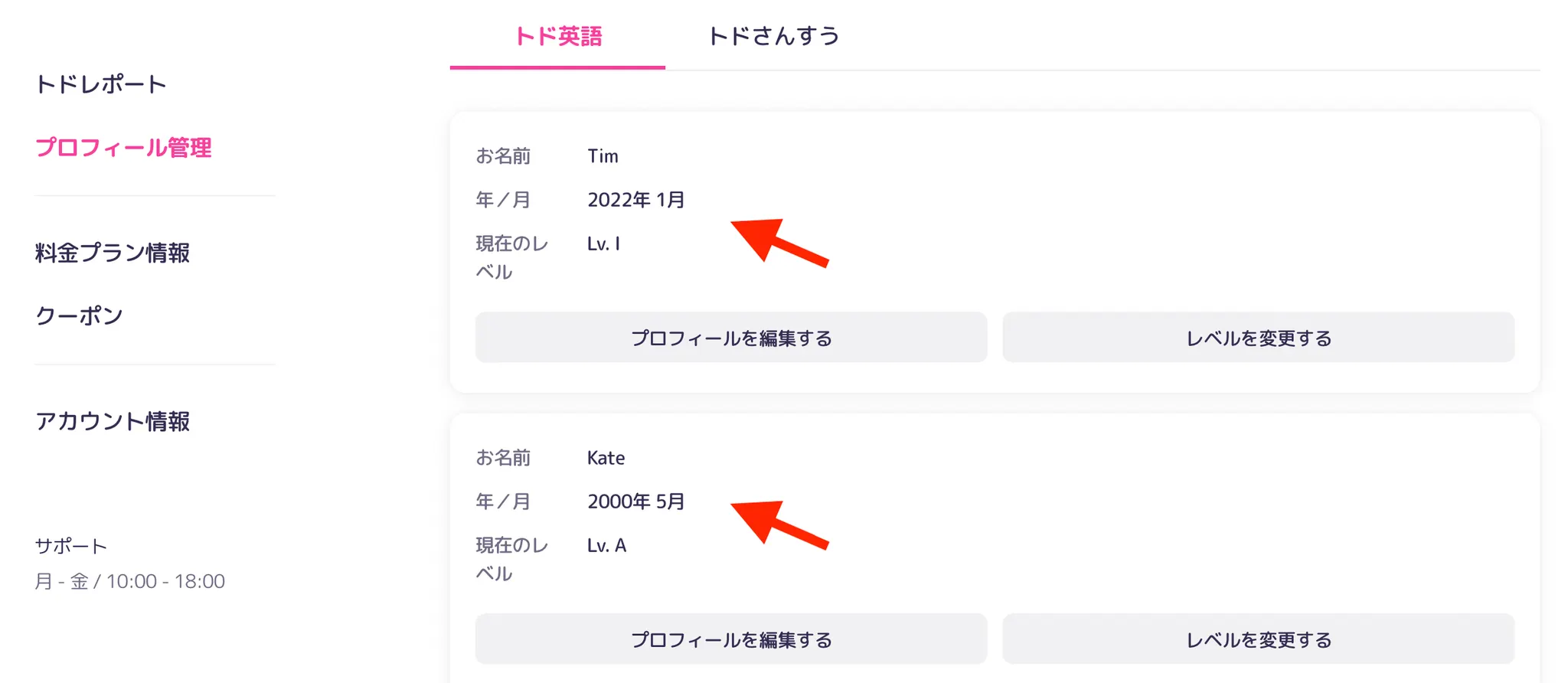Select the 2000年 5月 date text
The image size is (1568, 683).
pyautogui.click(x=635, y=502)
